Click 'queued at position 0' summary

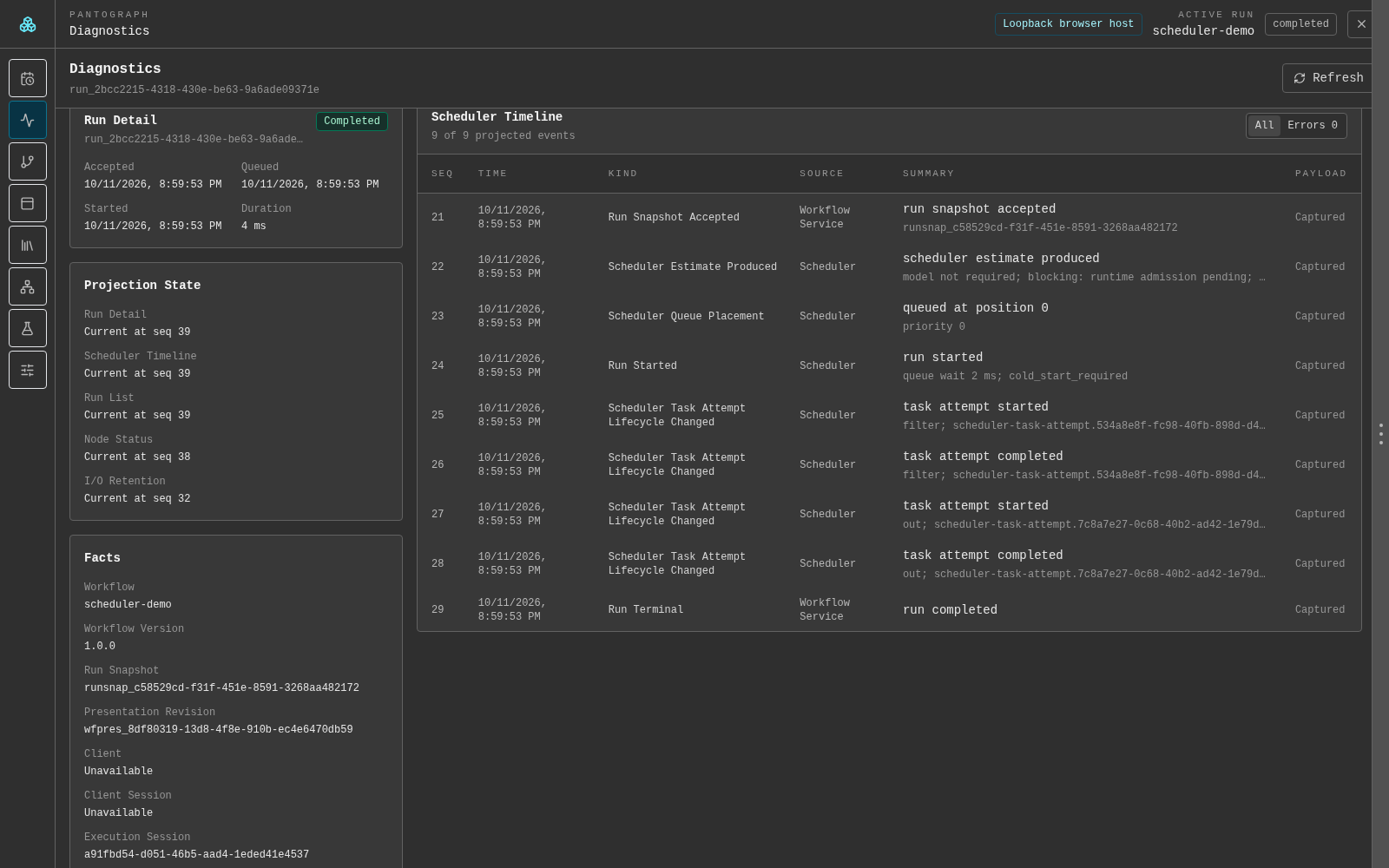point(975,308)
